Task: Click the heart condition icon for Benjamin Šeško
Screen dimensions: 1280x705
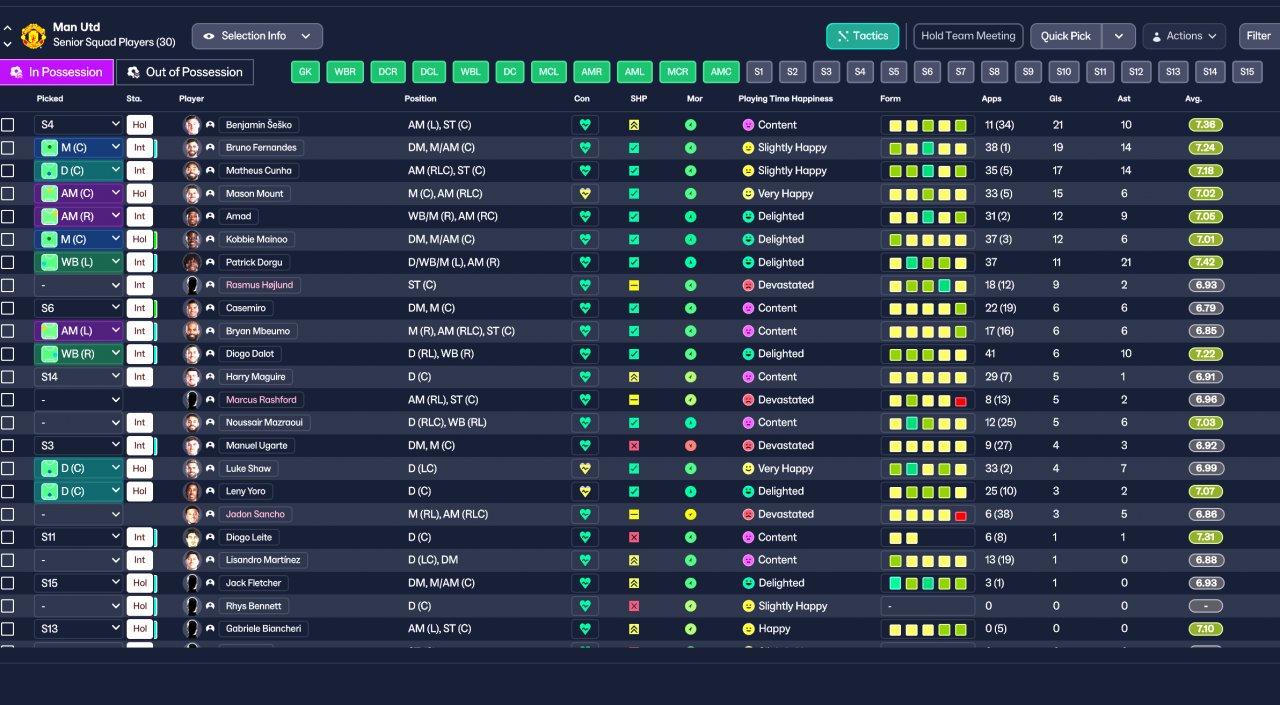Action: tap(584, 125)
